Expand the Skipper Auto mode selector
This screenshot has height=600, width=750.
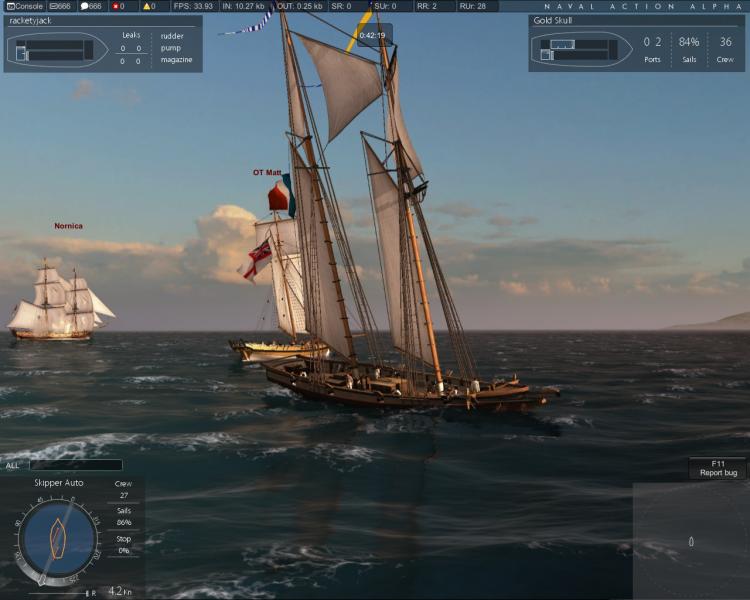[x=59, y=483]
